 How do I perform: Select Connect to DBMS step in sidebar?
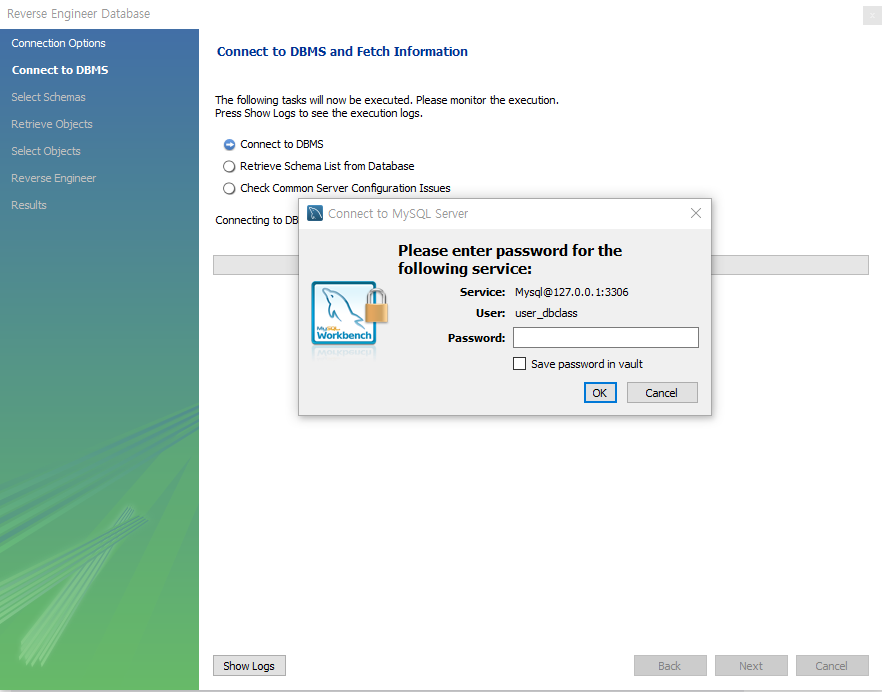point(60,70)
